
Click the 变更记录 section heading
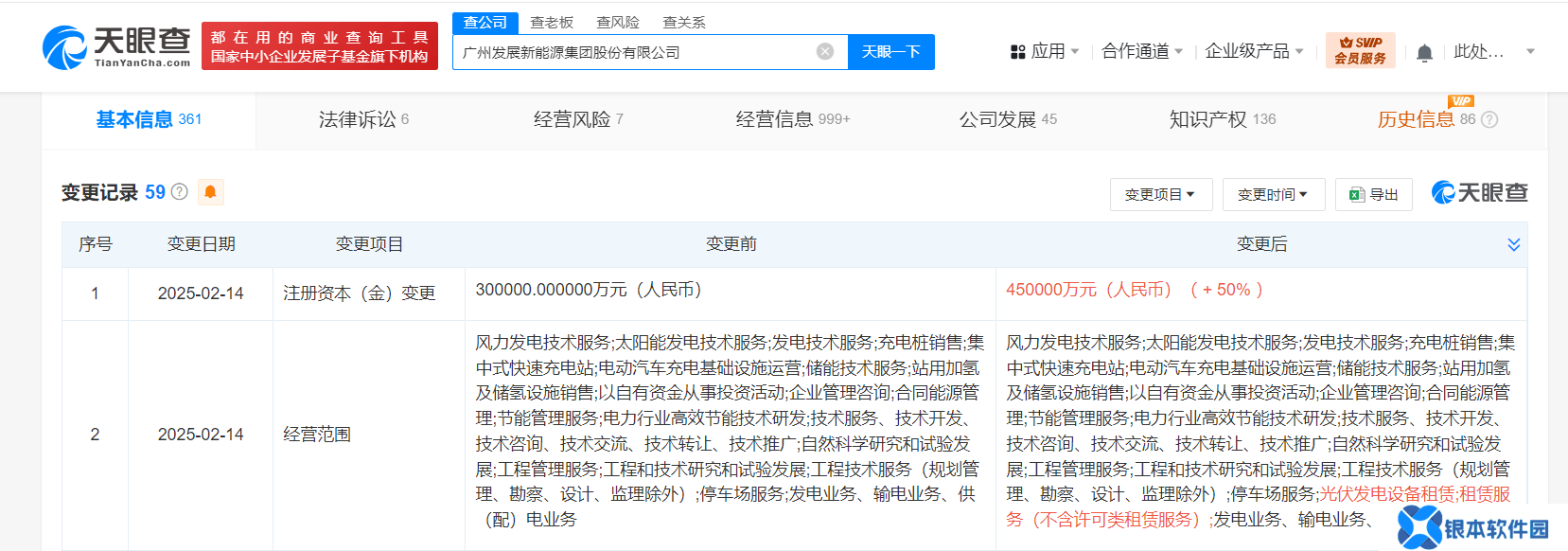click(99, 192)
